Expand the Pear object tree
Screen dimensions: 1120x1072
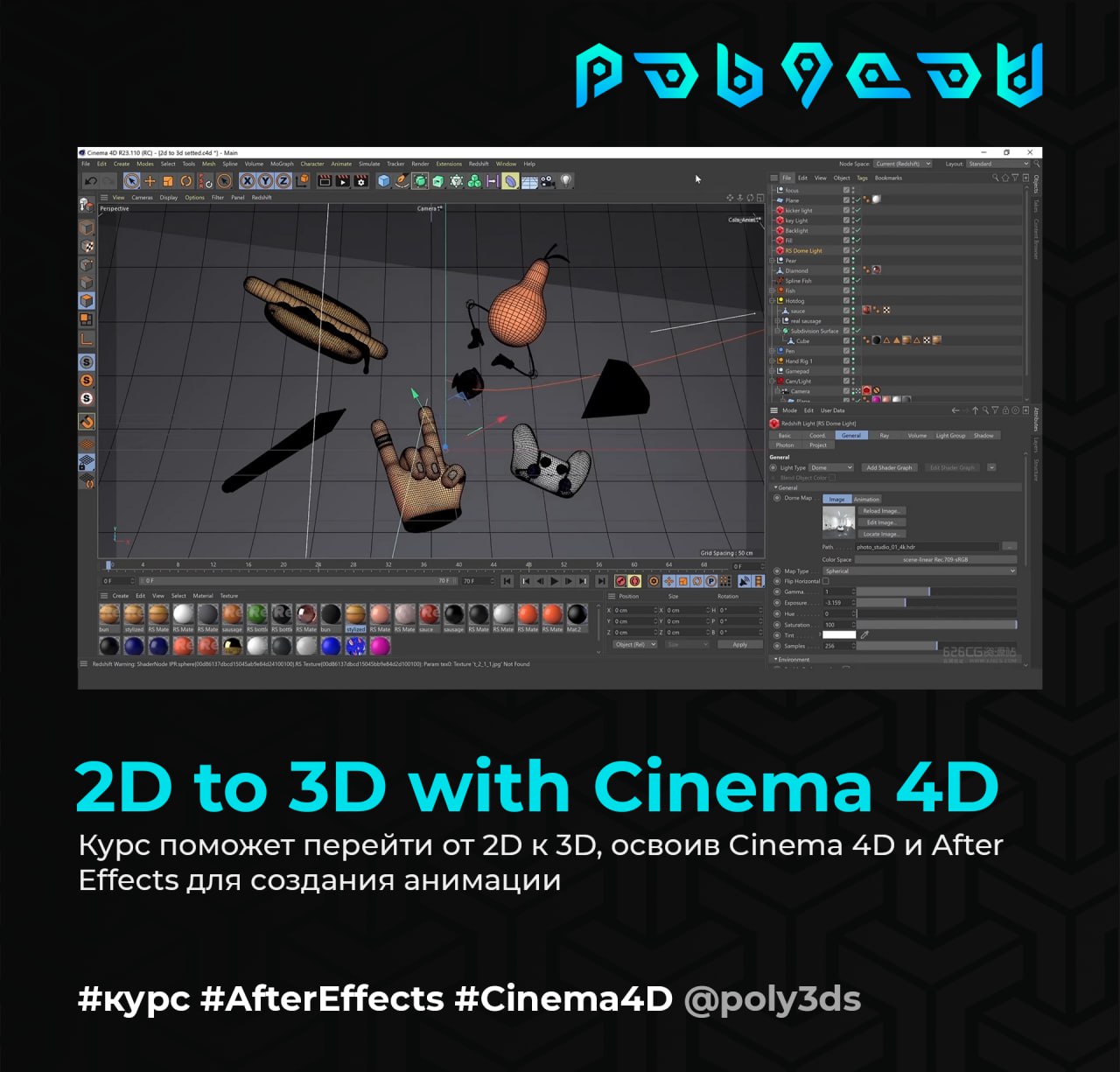(772, 261)
